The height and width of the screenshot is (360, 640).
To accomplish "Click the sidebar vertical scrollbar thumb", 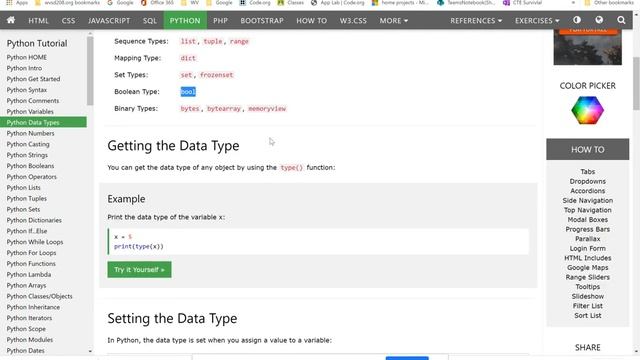I will 90,71.
